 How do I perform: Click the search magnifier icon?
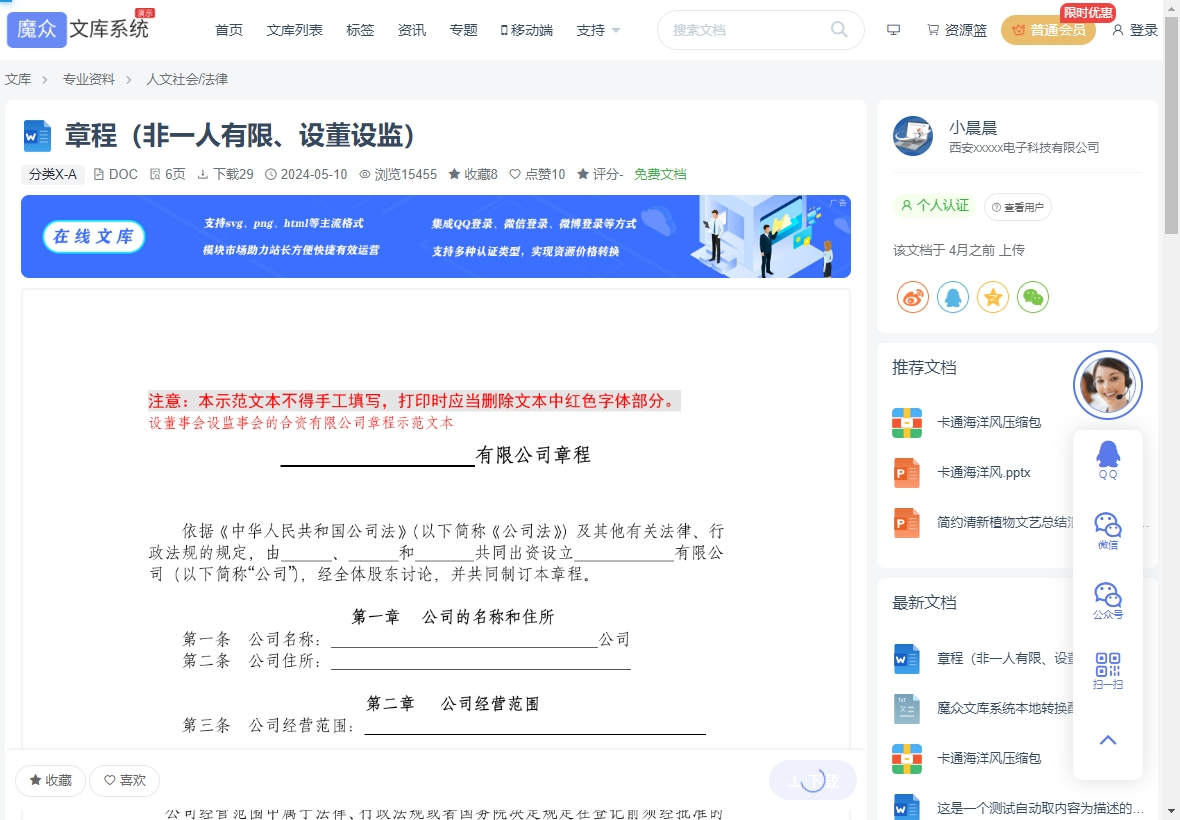[x=839, y=30]
